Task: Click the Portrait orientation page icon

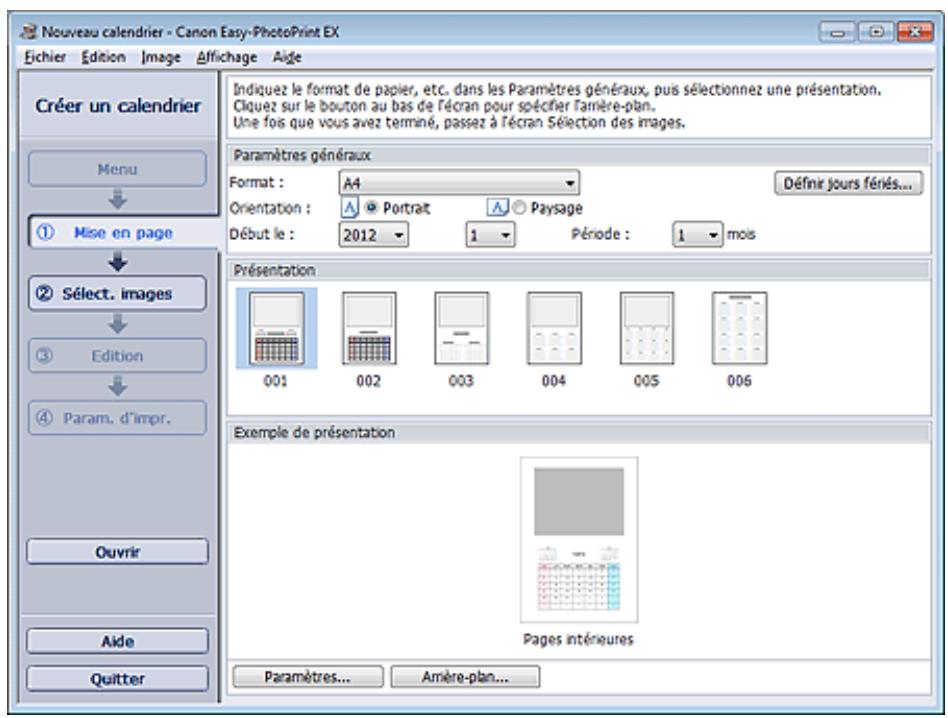Action: click(x=349, y=208)
